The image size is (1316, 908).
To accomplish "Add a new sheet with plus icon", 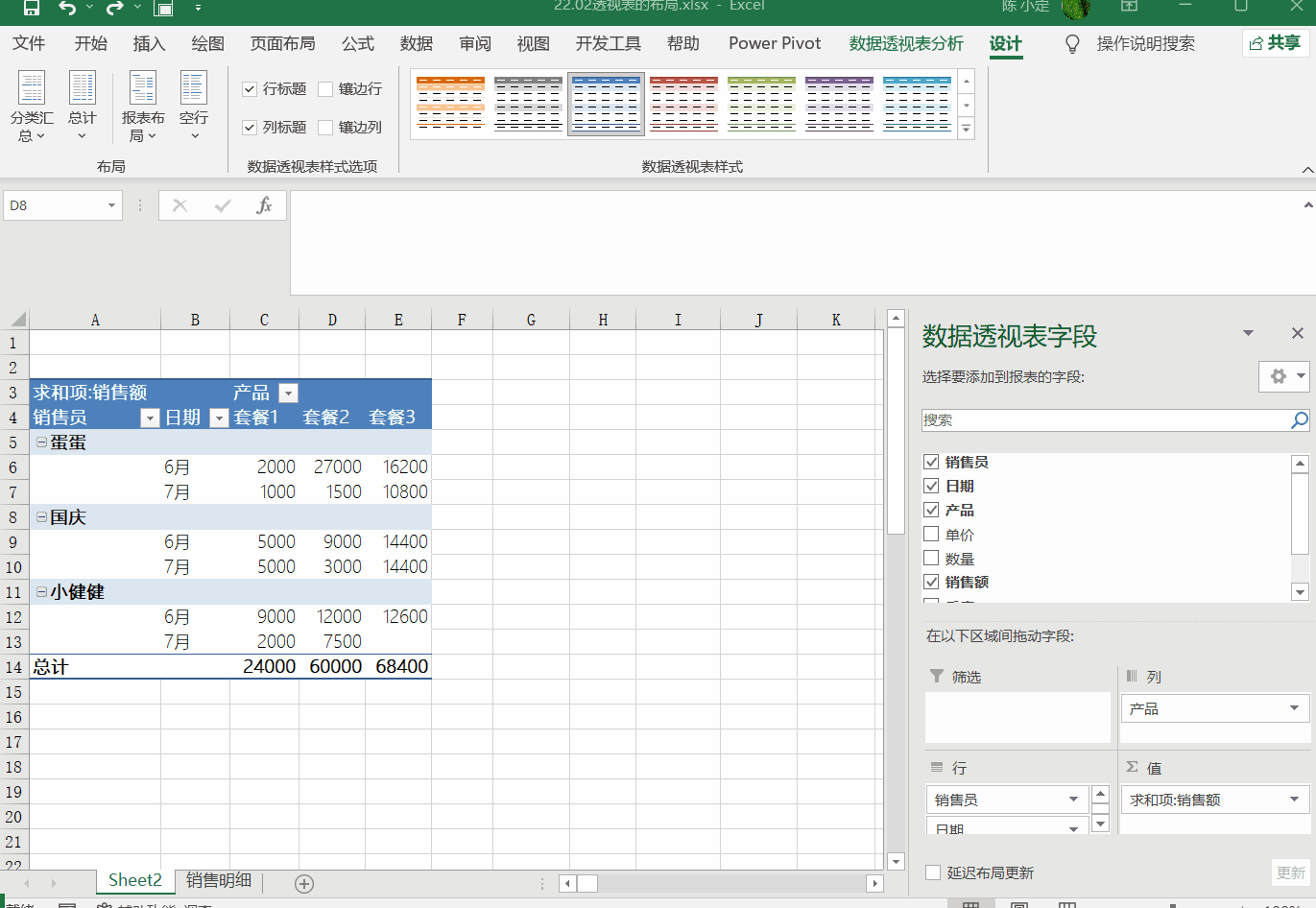I will coord(304,884).
